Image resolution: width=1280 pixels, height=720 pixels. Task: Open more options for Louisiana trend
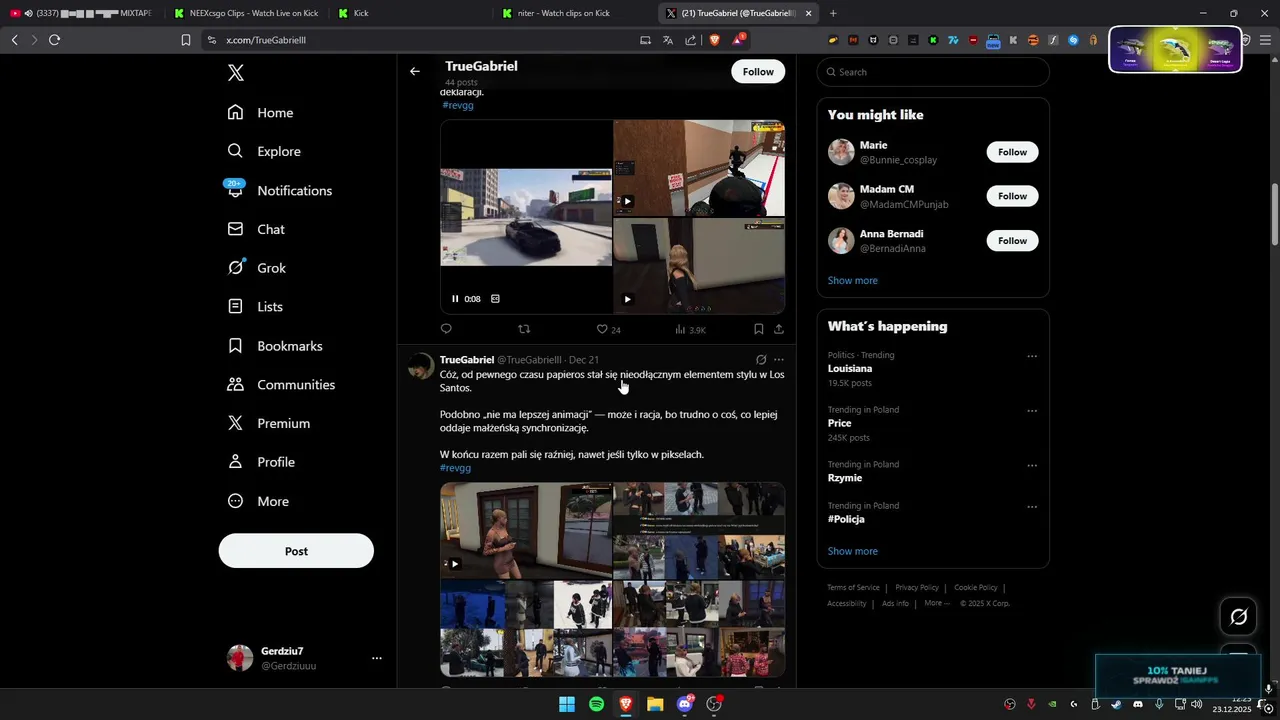coord(1032,356)
